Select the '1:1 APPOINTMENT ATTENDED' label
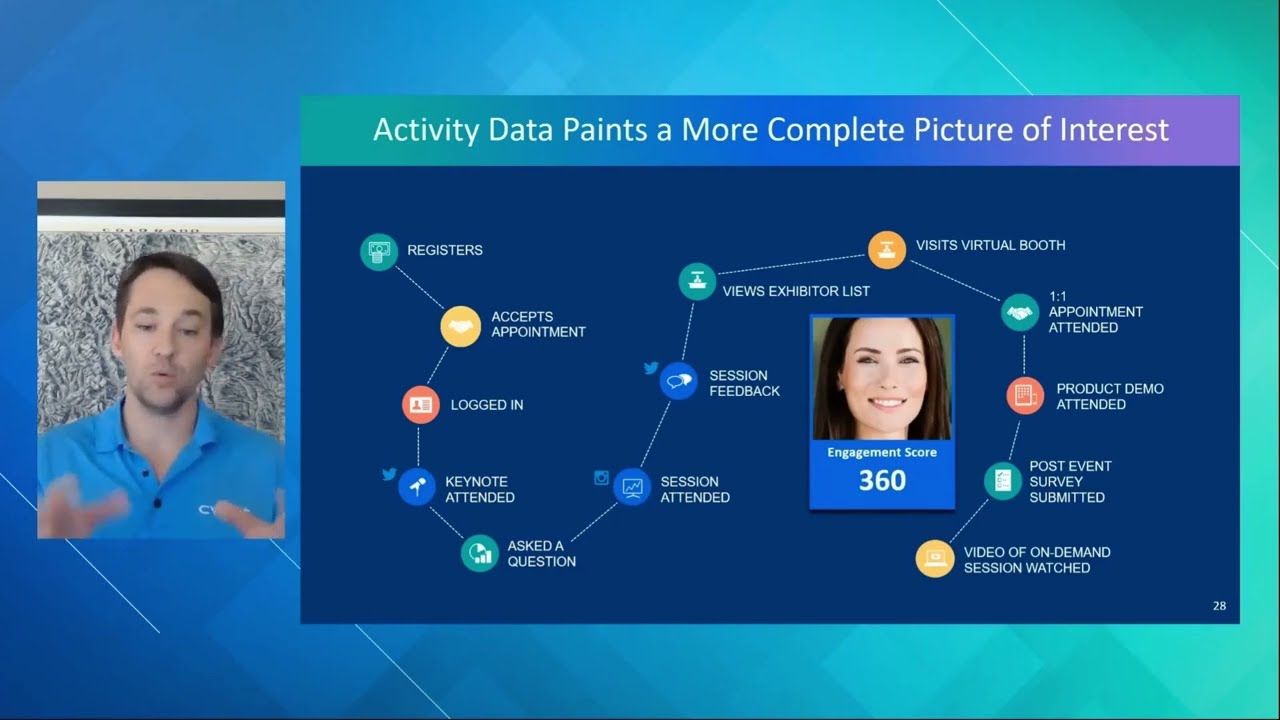1280x720 pixels. [x=1096, y=312]
